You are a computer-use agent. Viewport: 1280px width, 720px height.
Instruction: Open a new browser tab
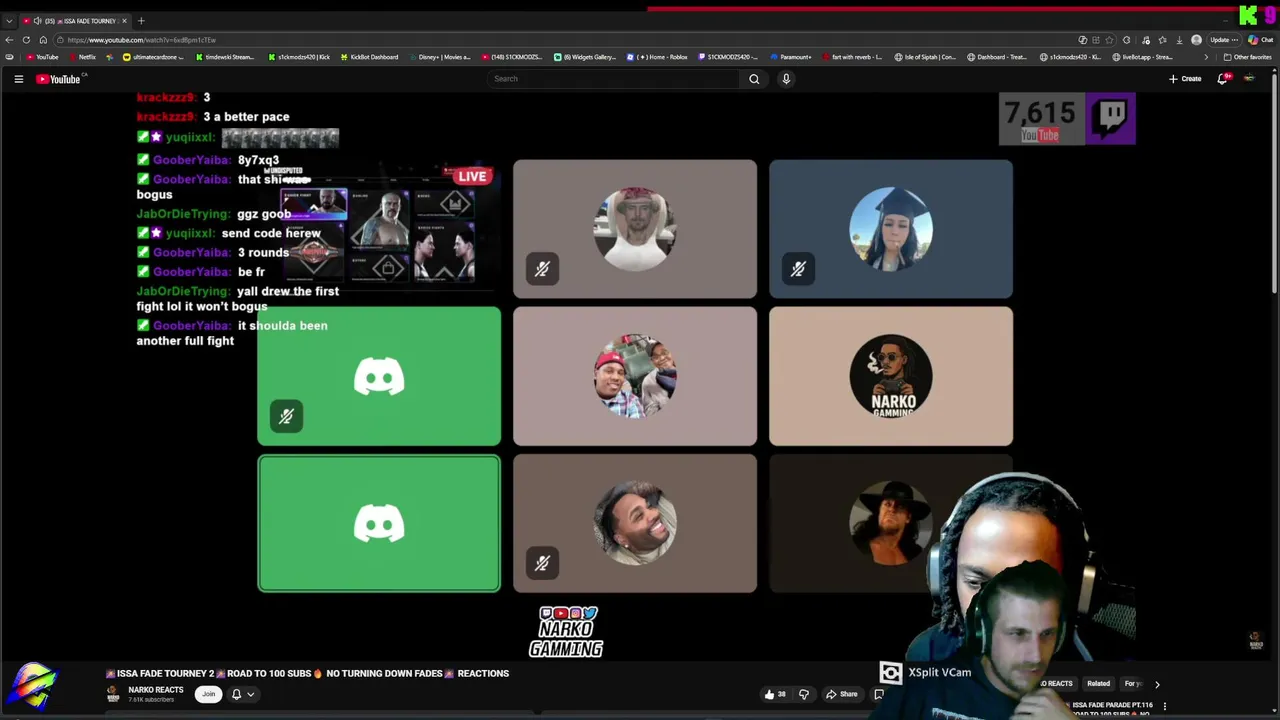[x=141, y=21]
